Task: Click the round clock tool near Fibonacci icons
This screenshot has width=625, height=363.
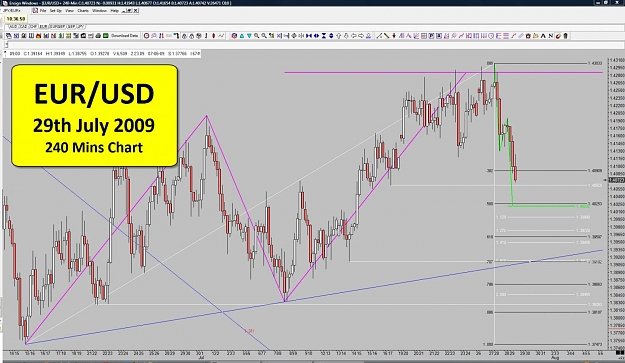Action: (491, 36)
